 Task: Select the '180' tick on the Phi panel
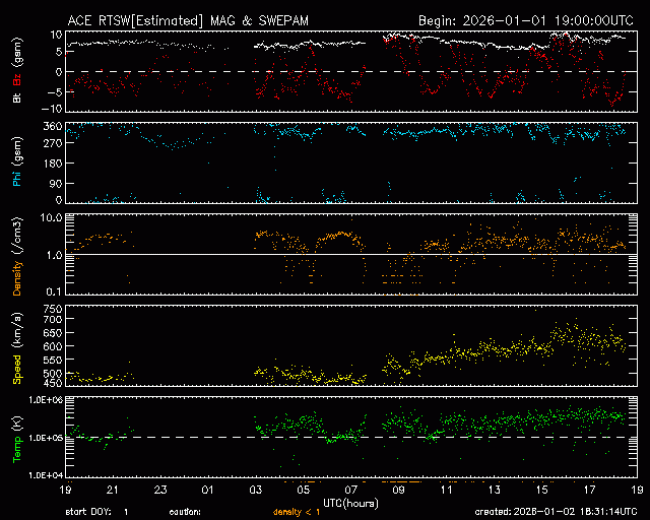tap(53, 163)
